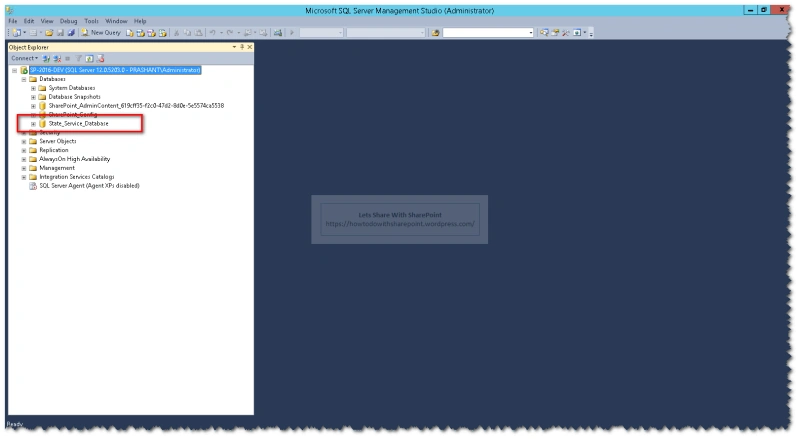Open the New Project icon dropdown arrow
The width and height of the screenshot is (800, 439).
[x=24, y=33]
